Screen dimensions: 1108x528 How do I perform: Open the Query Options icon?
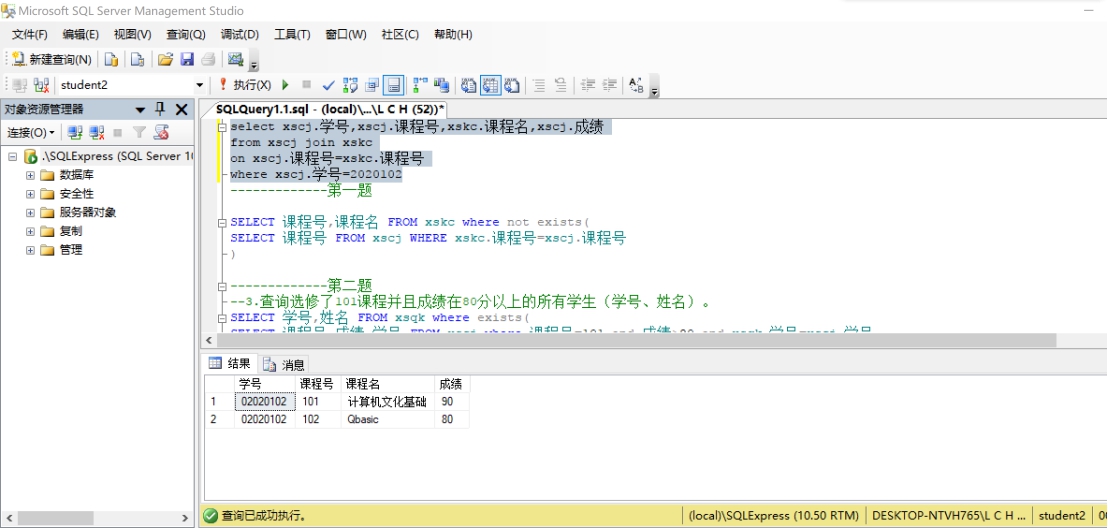(372, 86)
